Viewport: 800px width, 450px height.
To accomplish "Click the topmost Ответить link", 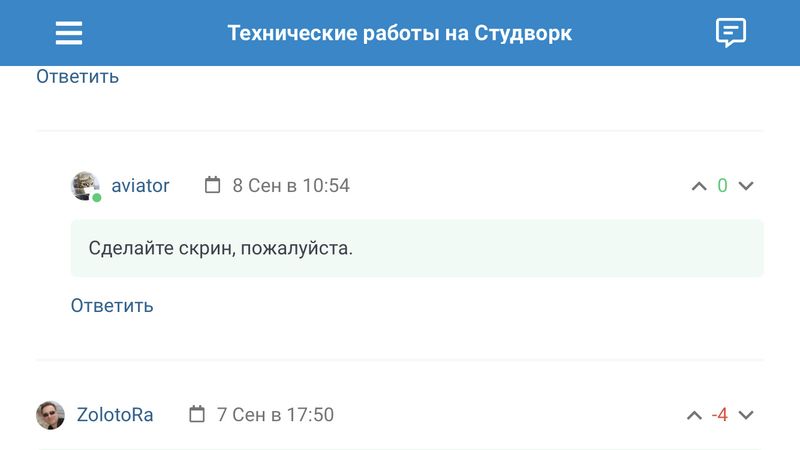I will [78, 76].
